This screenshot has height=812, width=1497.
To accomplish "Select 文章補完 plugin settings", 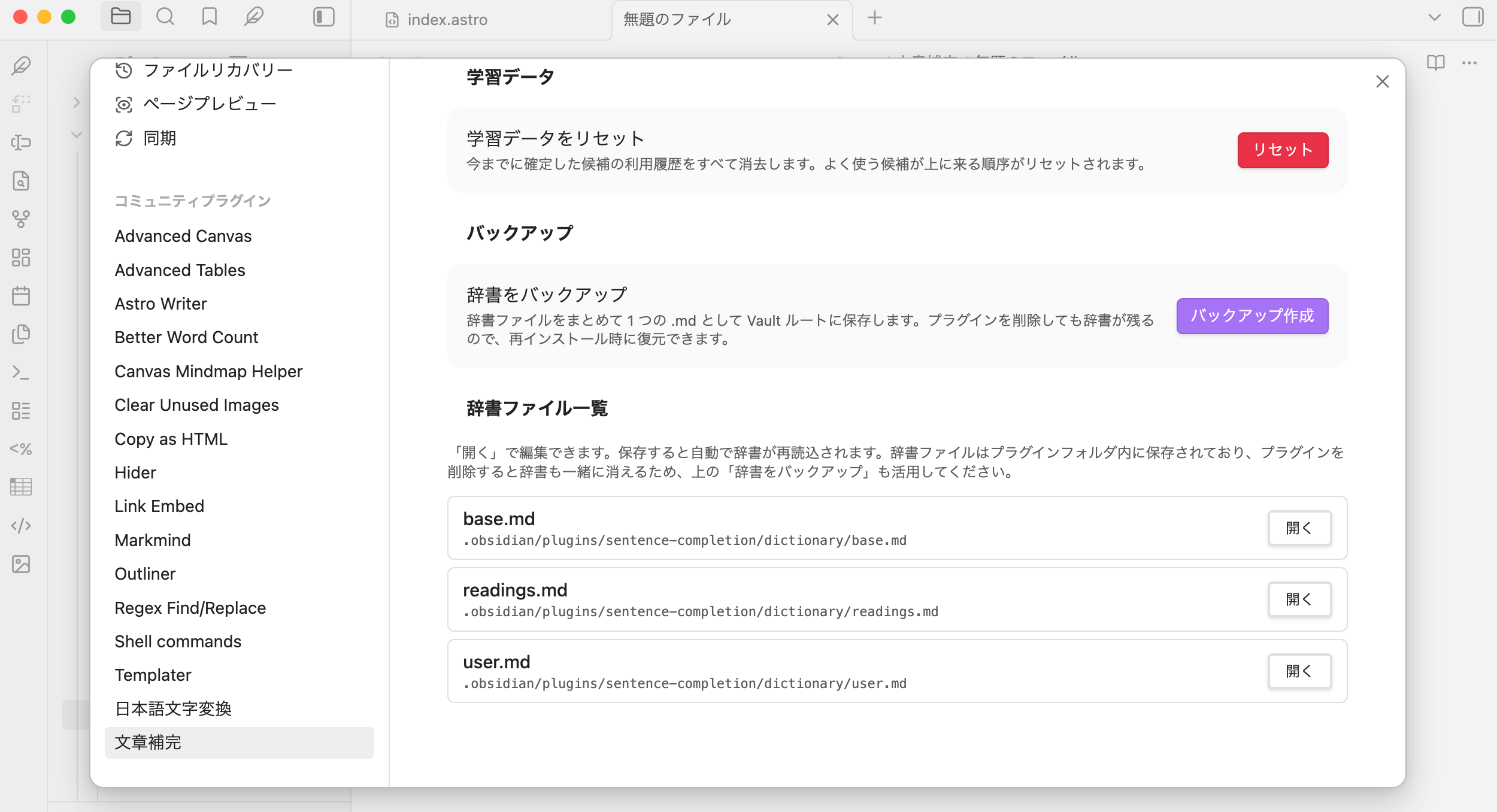I will (240, 743).
